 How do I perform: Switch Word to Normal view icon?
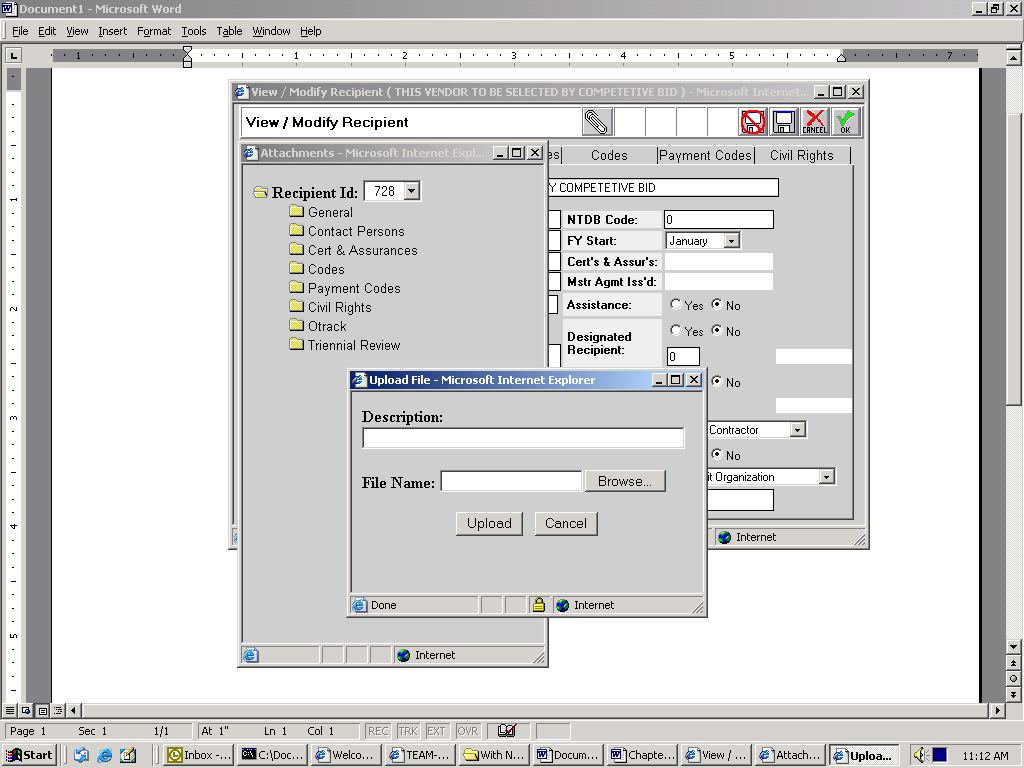point(10,710)
